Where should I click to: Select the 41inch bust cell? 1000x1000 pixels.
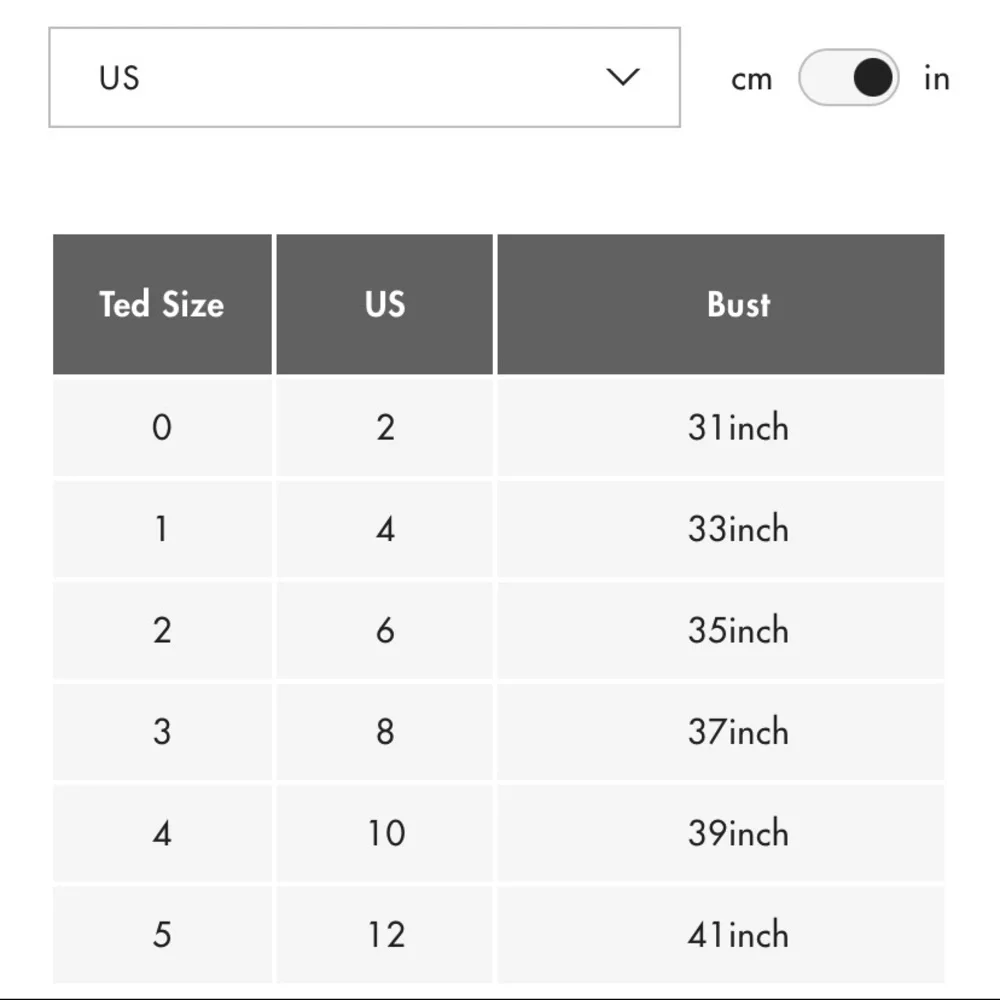tap(721, 934)
